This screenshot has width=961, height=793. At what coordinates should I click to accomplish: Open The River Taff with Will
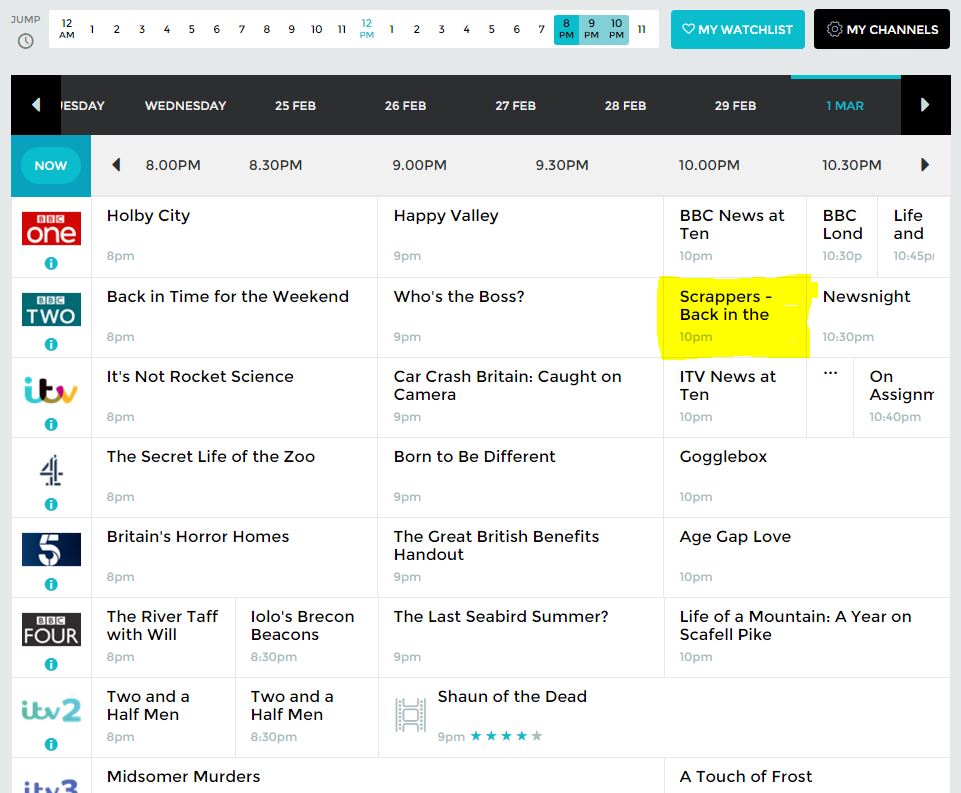pos(163,638)
